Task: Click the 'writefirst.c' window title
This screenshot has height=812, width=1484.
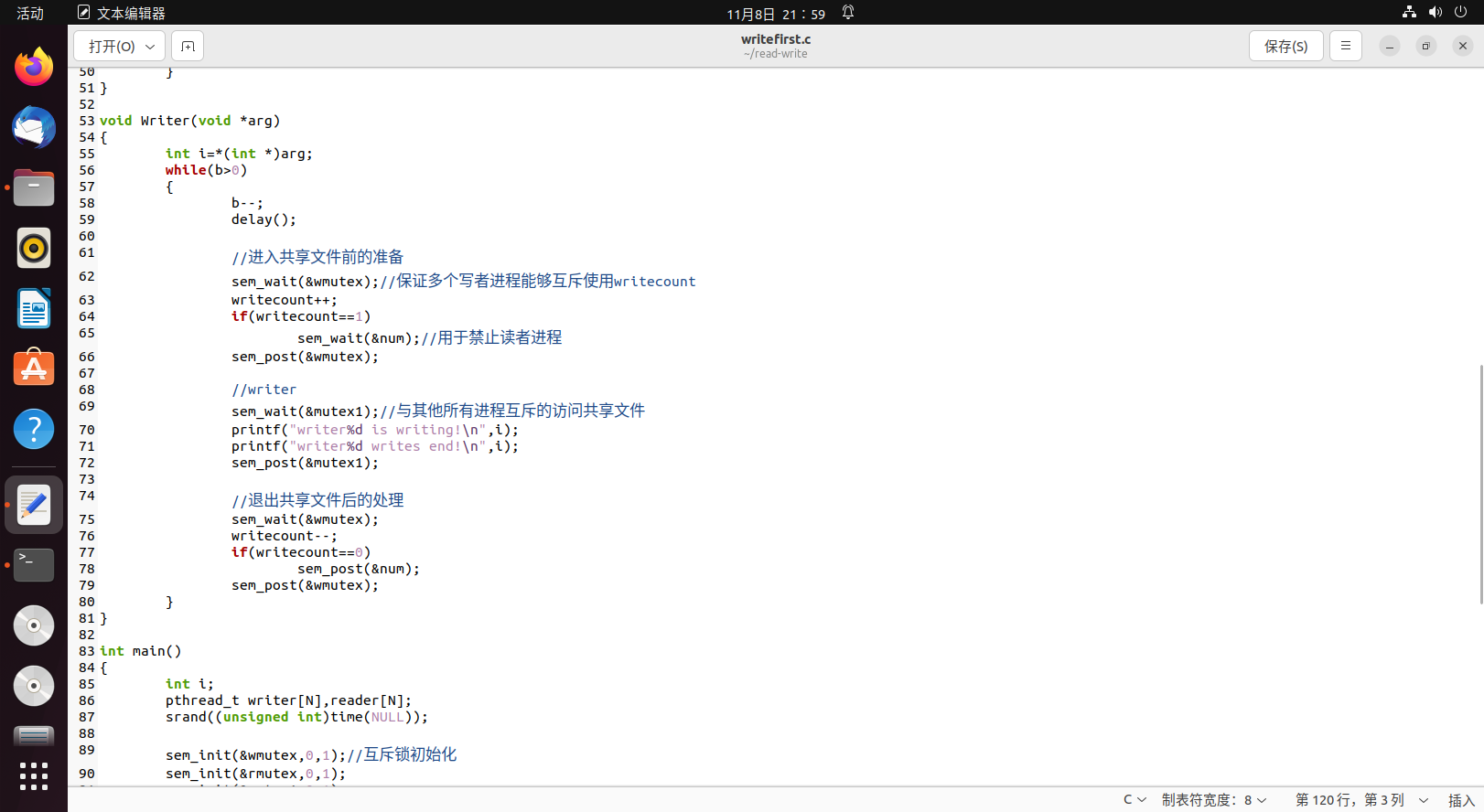Action: (776, 39)
